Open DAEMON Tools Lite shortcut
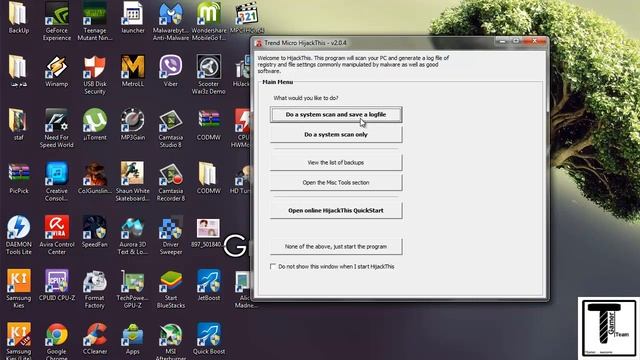The image size is (640, 360). tap(18, 235)
